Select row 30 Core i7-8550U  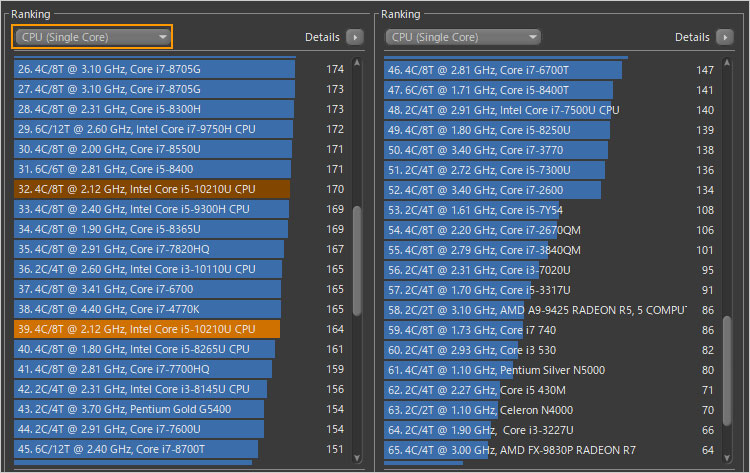[179, 149]
